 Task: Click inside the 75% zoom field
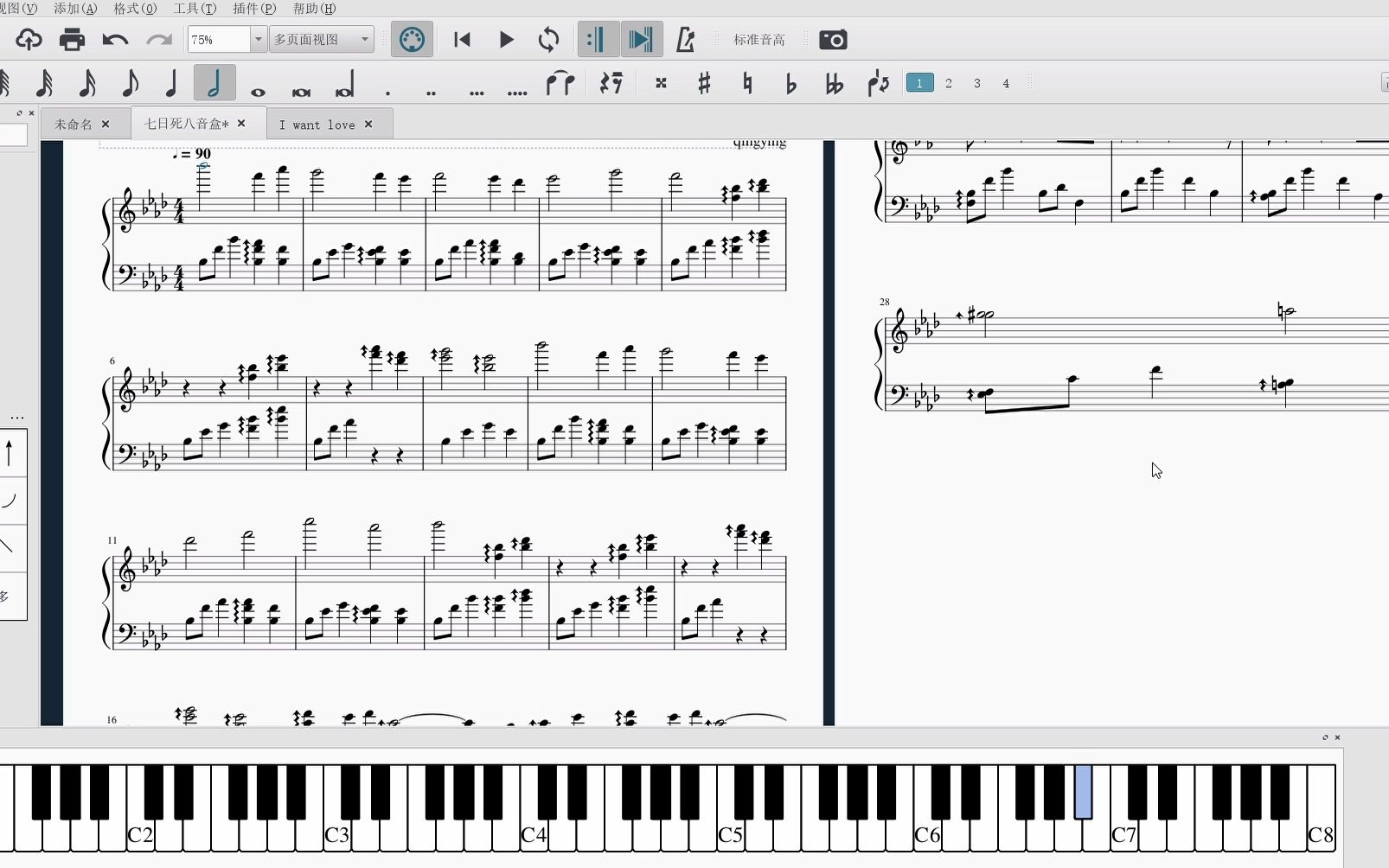(219, 40)
